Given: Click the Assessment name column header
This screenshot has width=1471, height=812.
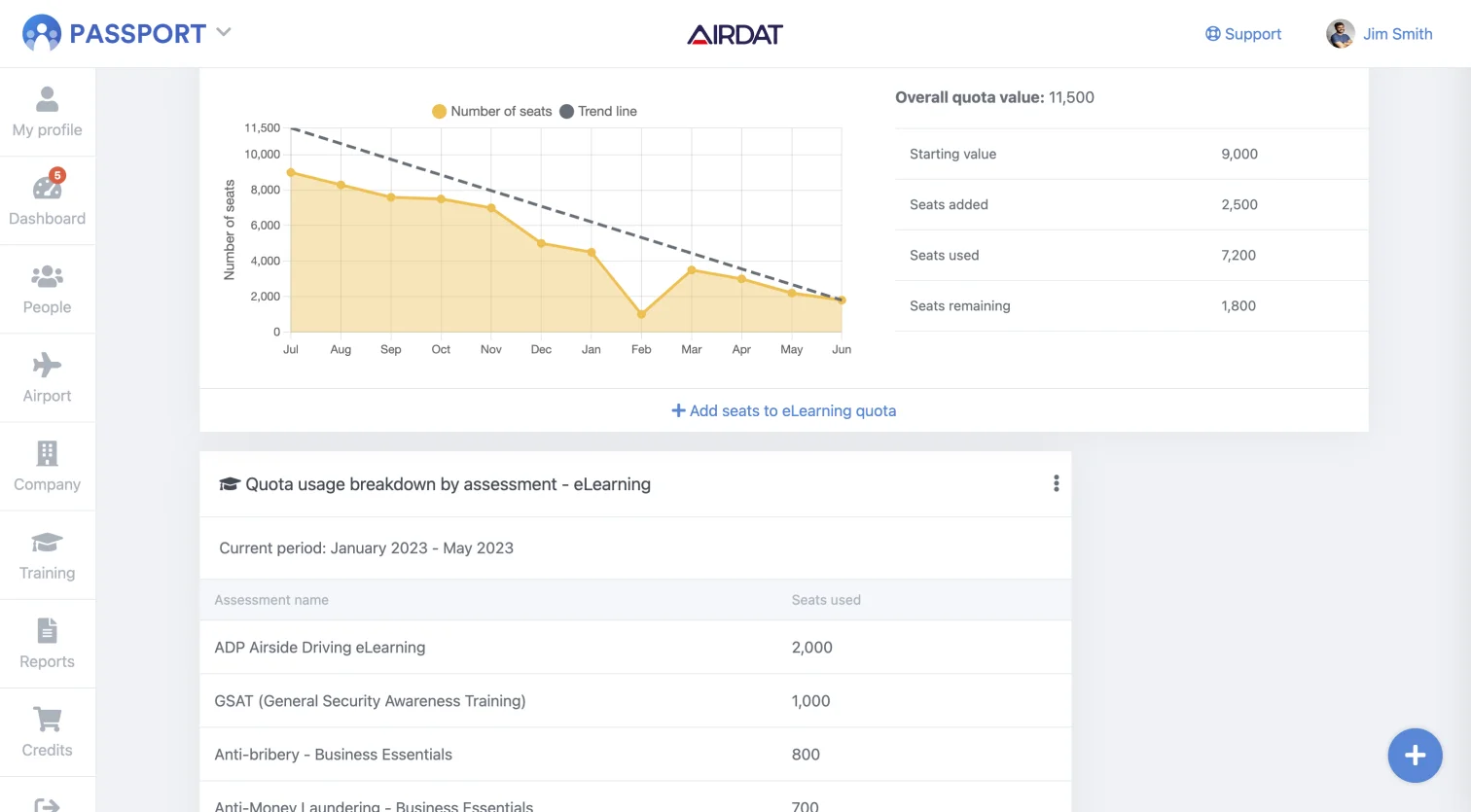Looking at the screenshot, I should pyautogui.click(x=271, y=600).
